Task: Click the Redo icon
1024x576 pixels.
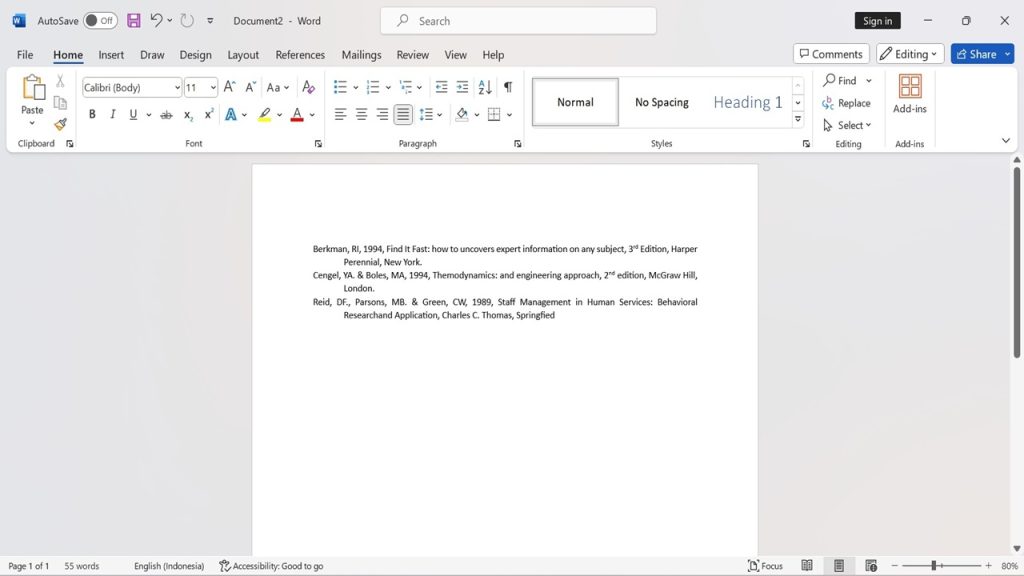Action: tap(187, 21)
